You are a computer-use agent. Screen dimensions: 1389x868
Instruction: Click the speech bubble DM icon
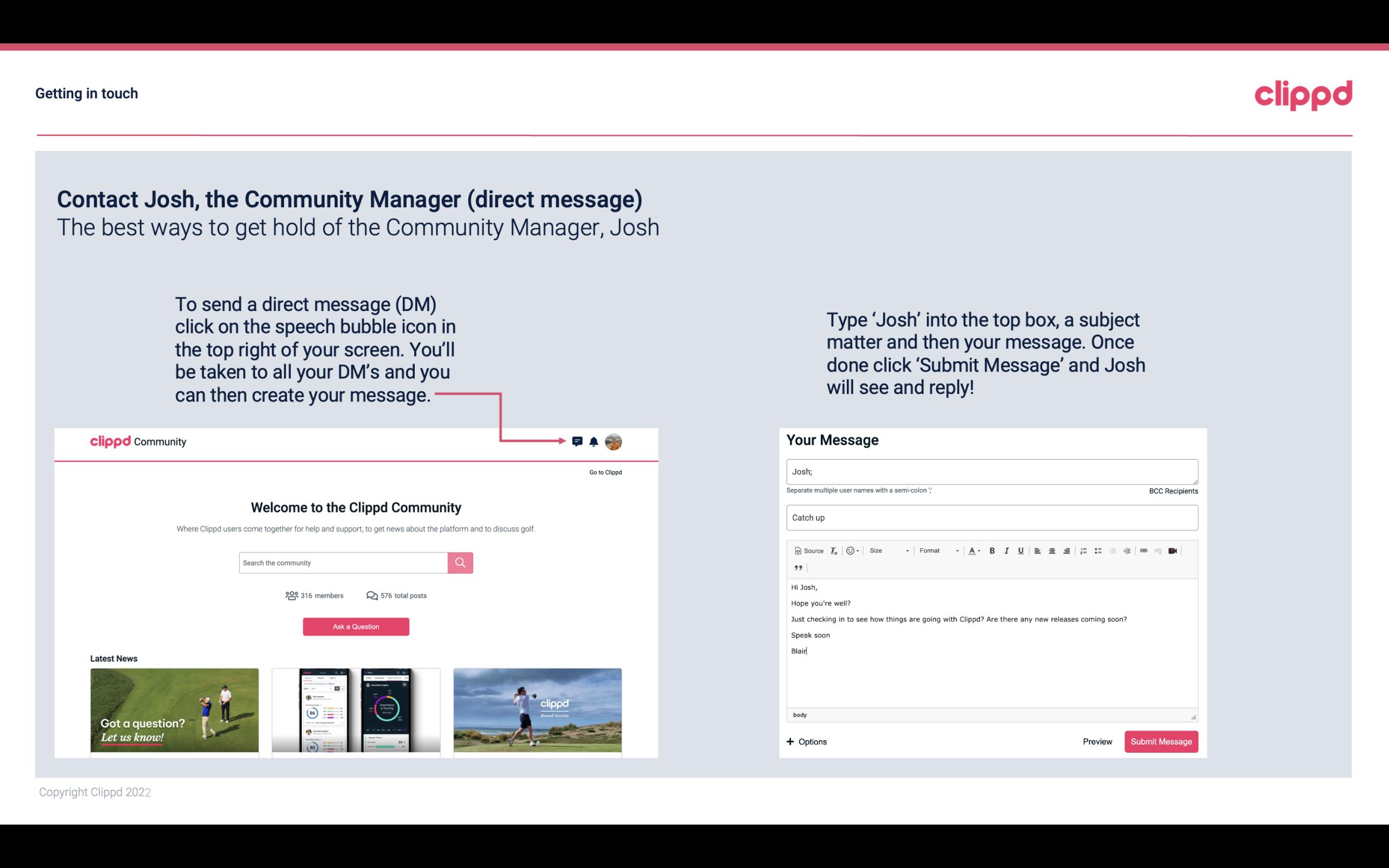pos(578,441)
